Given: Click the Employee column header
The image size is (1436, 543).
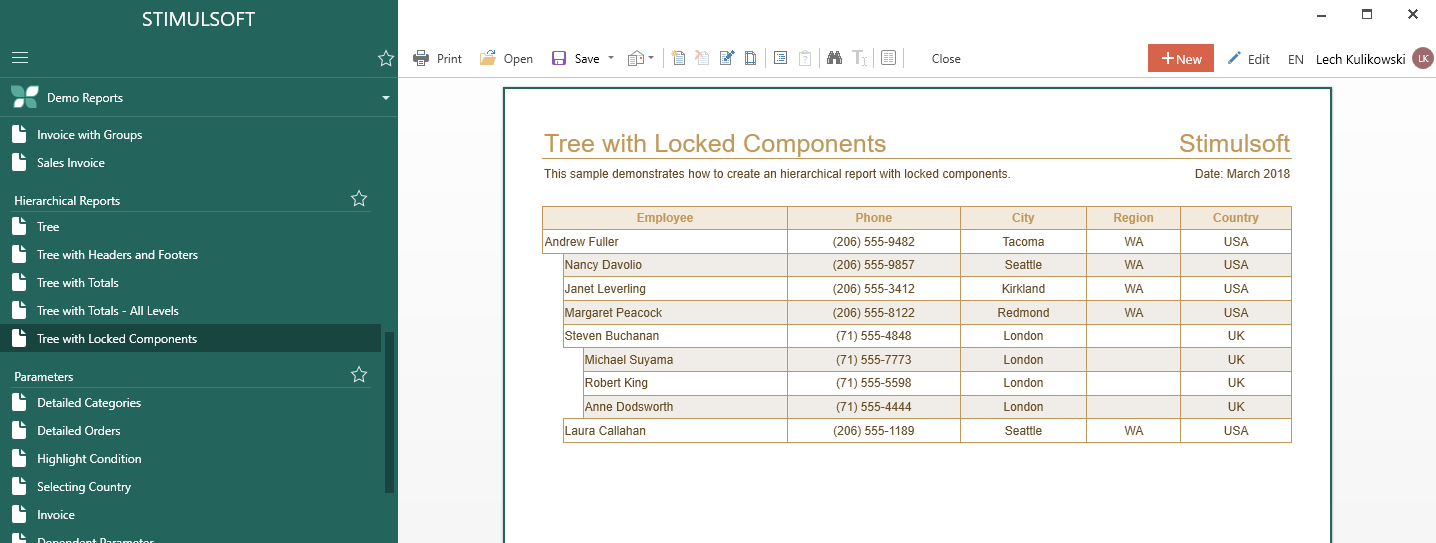Looking at the screenshot, I should (665, 218).
